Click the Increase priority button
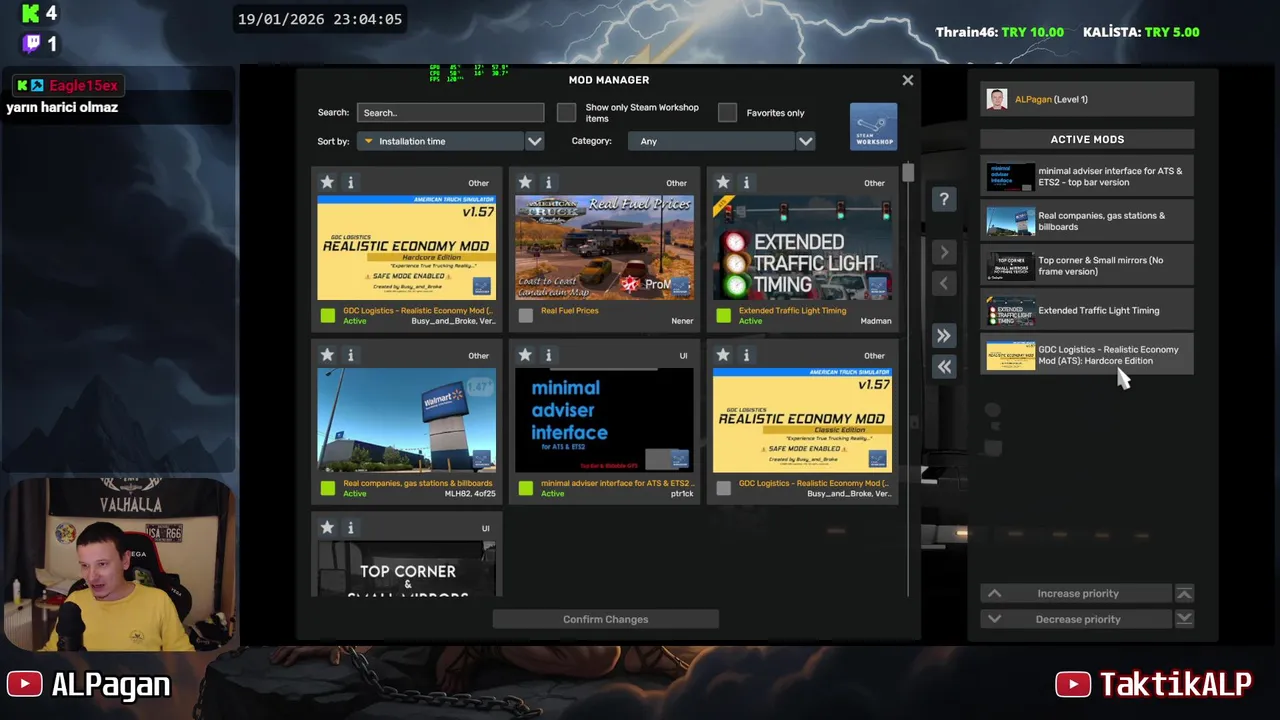 1078,593
